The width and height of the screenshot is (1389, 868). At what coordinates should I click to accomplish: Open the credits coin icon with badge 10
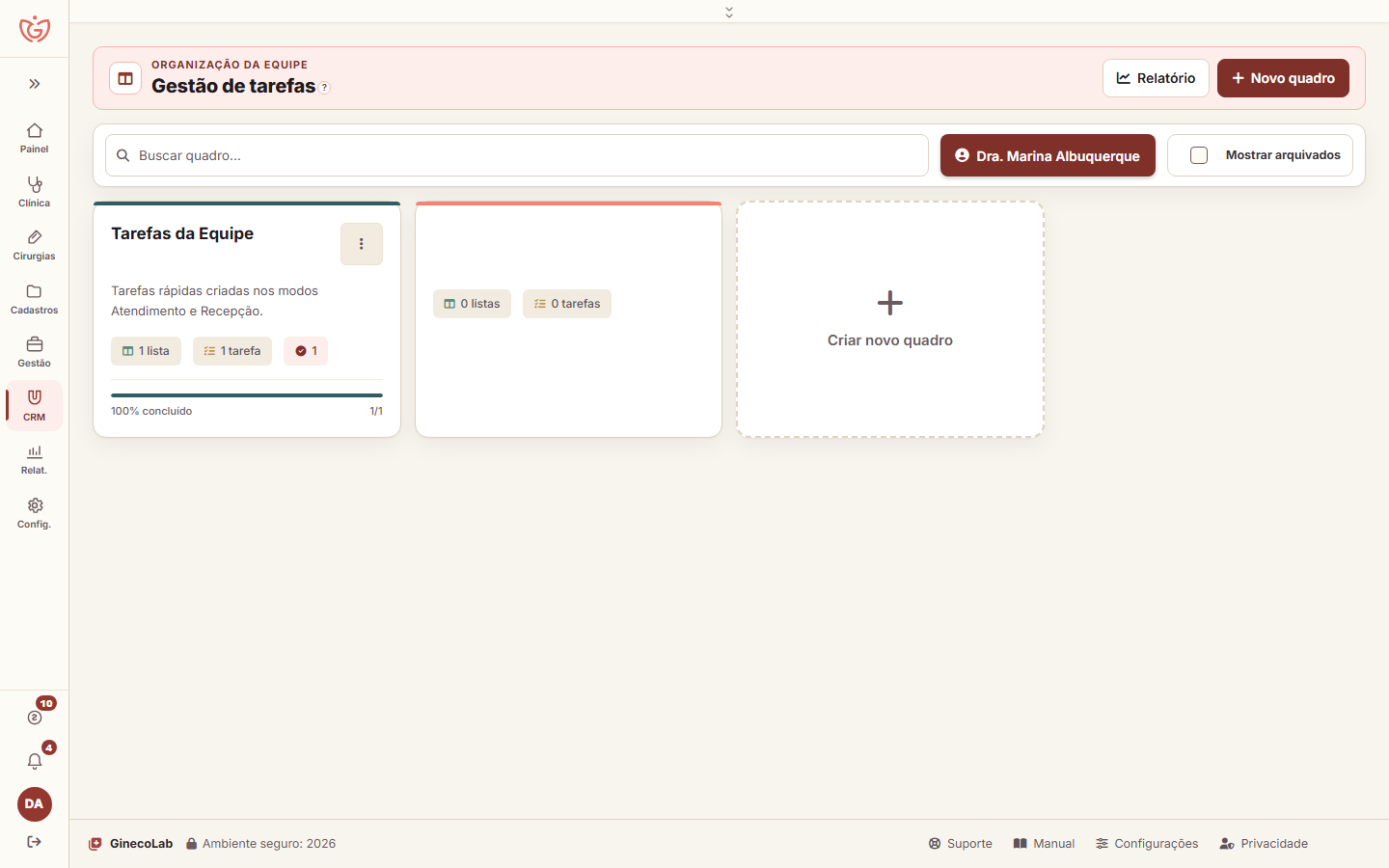(x=35, y=718)
